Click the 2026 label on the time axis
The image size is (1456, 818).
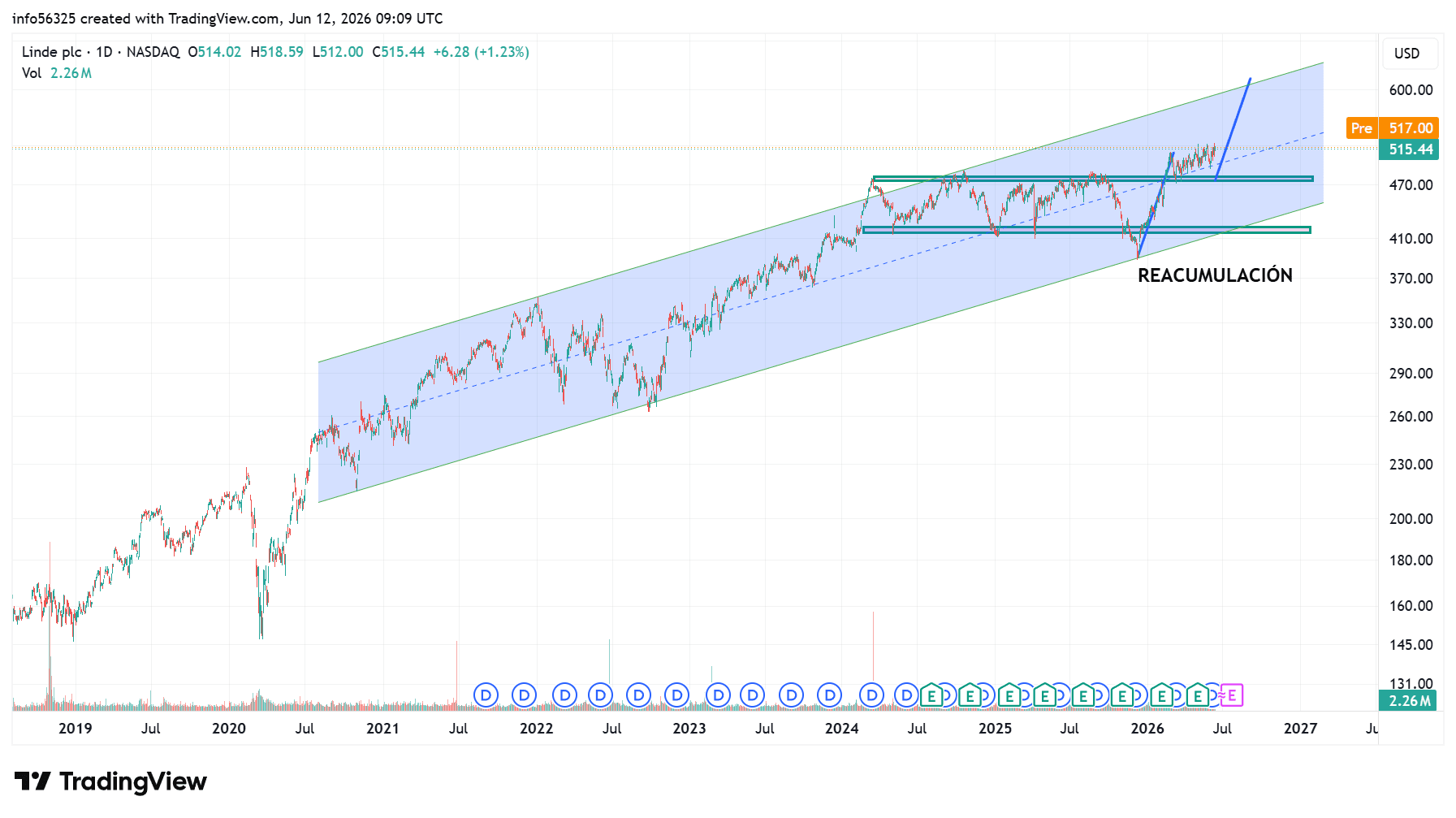pos(1147,729)
